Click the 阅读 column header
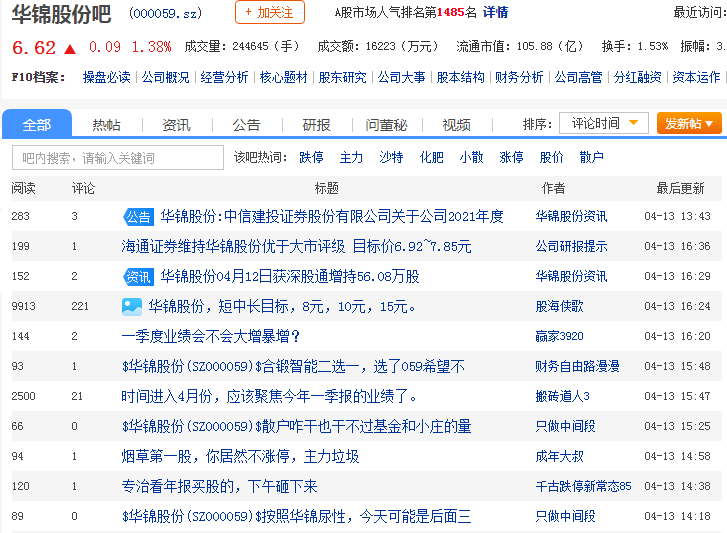This screenshot has height=533, width=727. click(x=23, y=188)
